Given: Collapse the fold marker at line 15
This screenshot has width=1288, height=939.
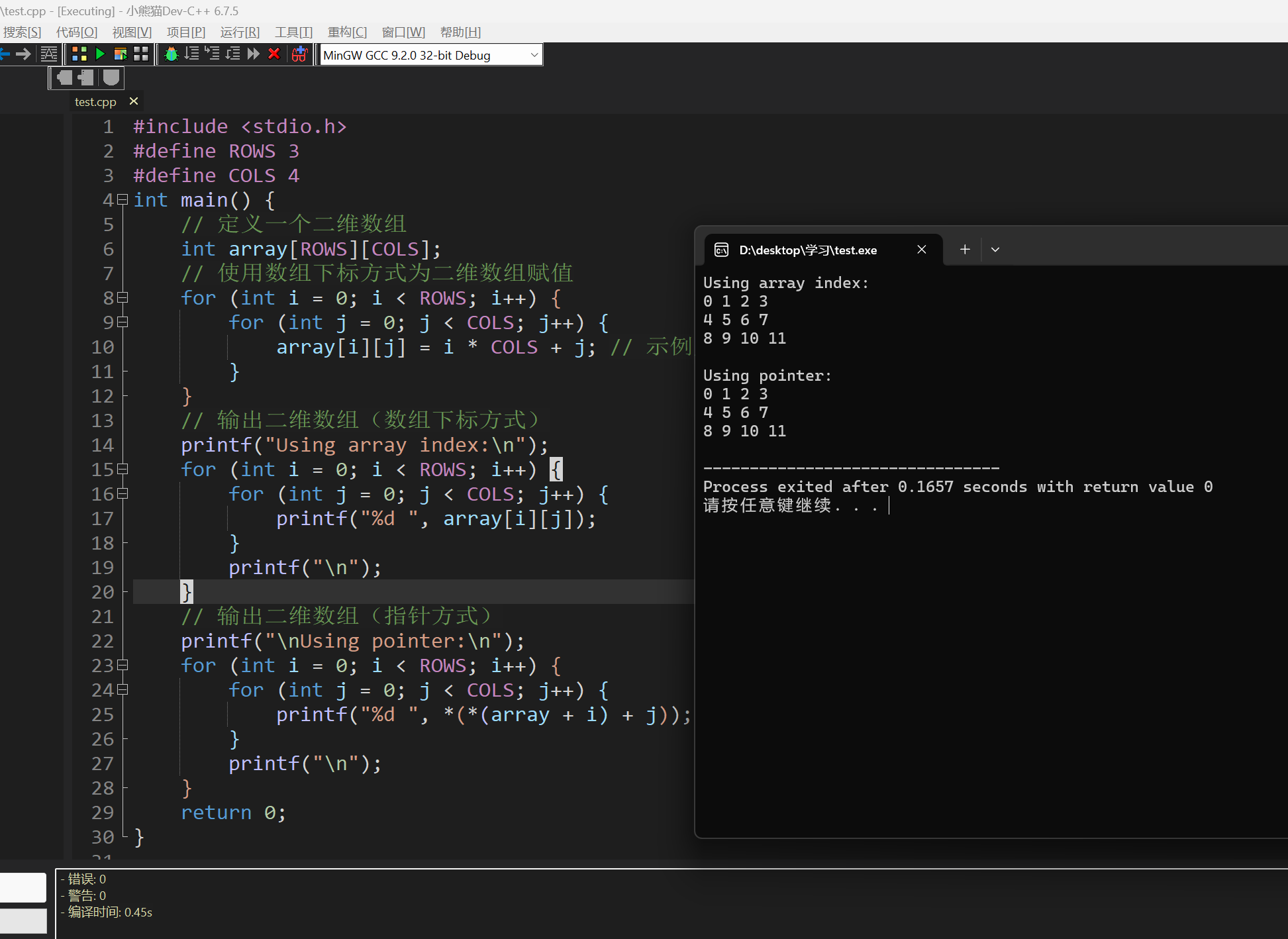Looking at the screenshot, I should 123,469.
